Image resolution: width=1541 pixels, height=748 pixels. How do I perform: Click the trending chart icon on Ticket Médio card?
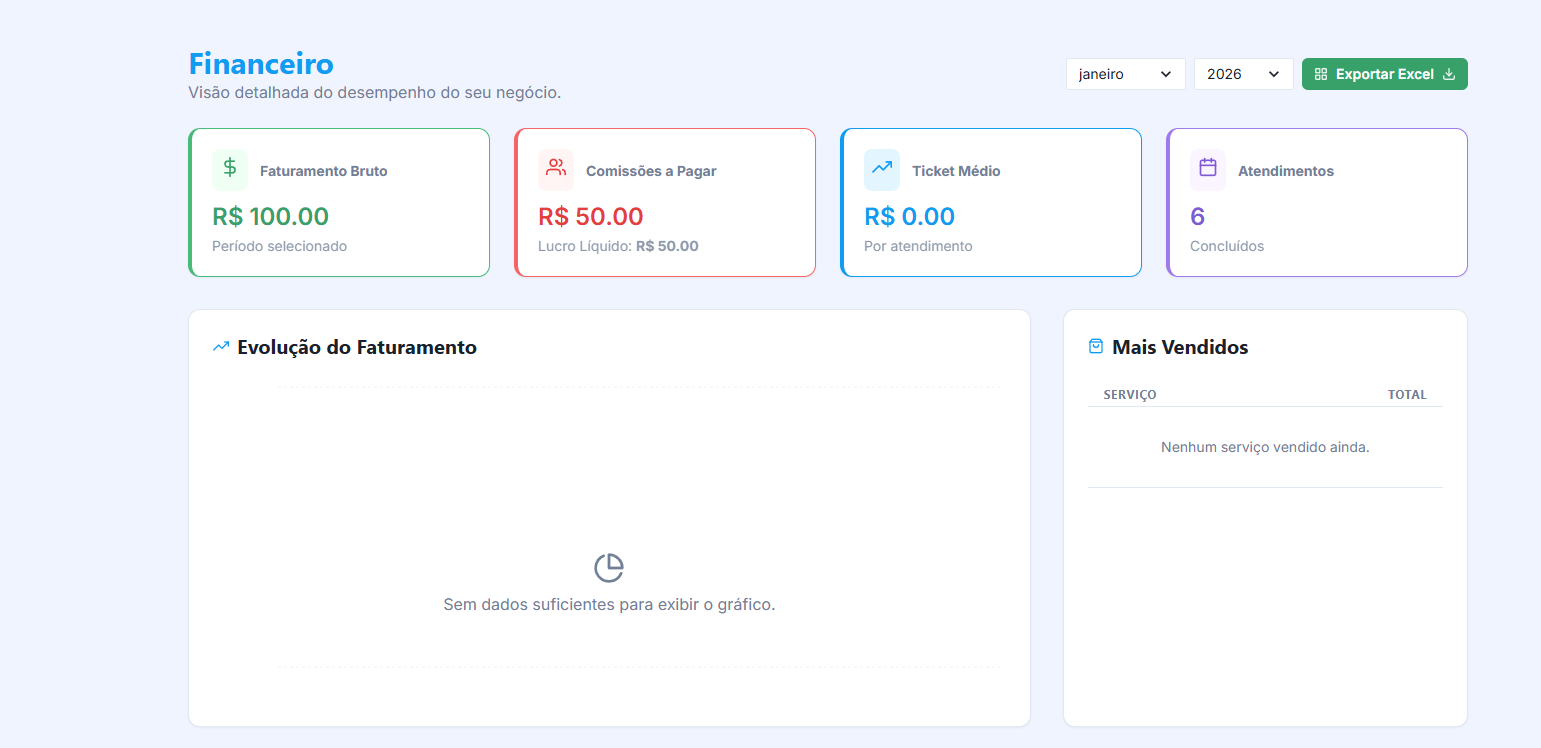[x=881, y=170]
